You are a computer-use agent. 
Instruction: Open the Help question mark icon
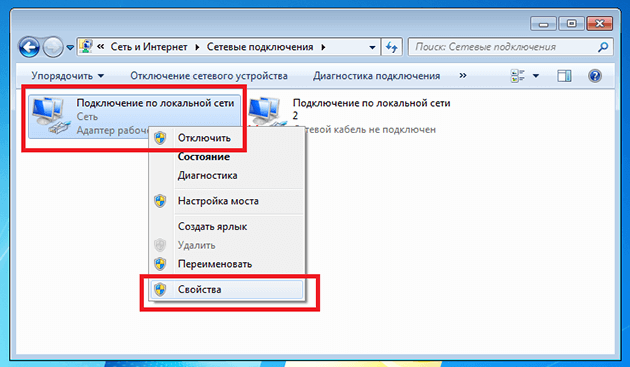pyautogui.click(x=595, y=76)
